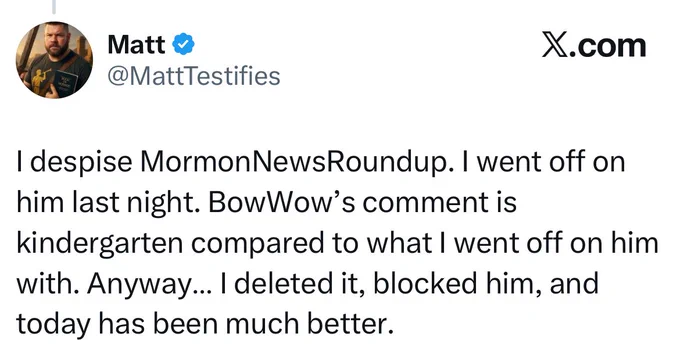Click the X logo in the watermark

[554, 46]
